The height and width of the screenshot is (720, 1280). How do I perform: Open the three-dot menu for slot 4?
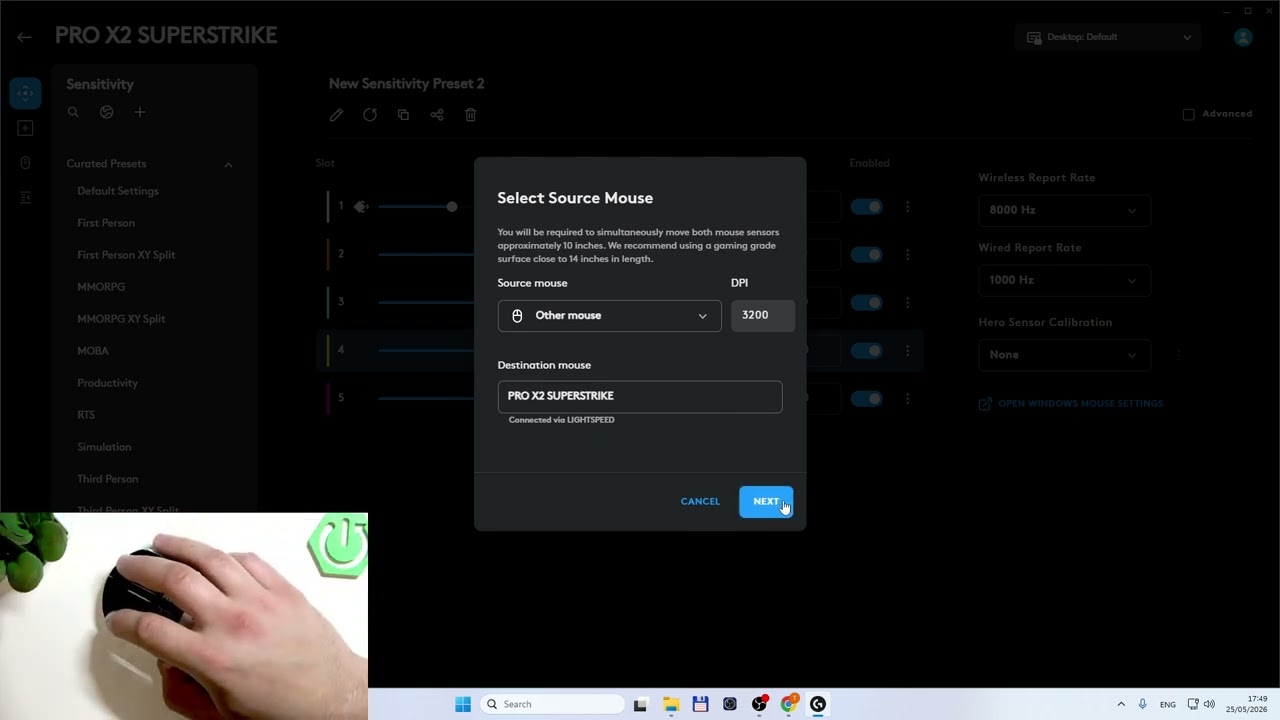[x=907, y=351]
